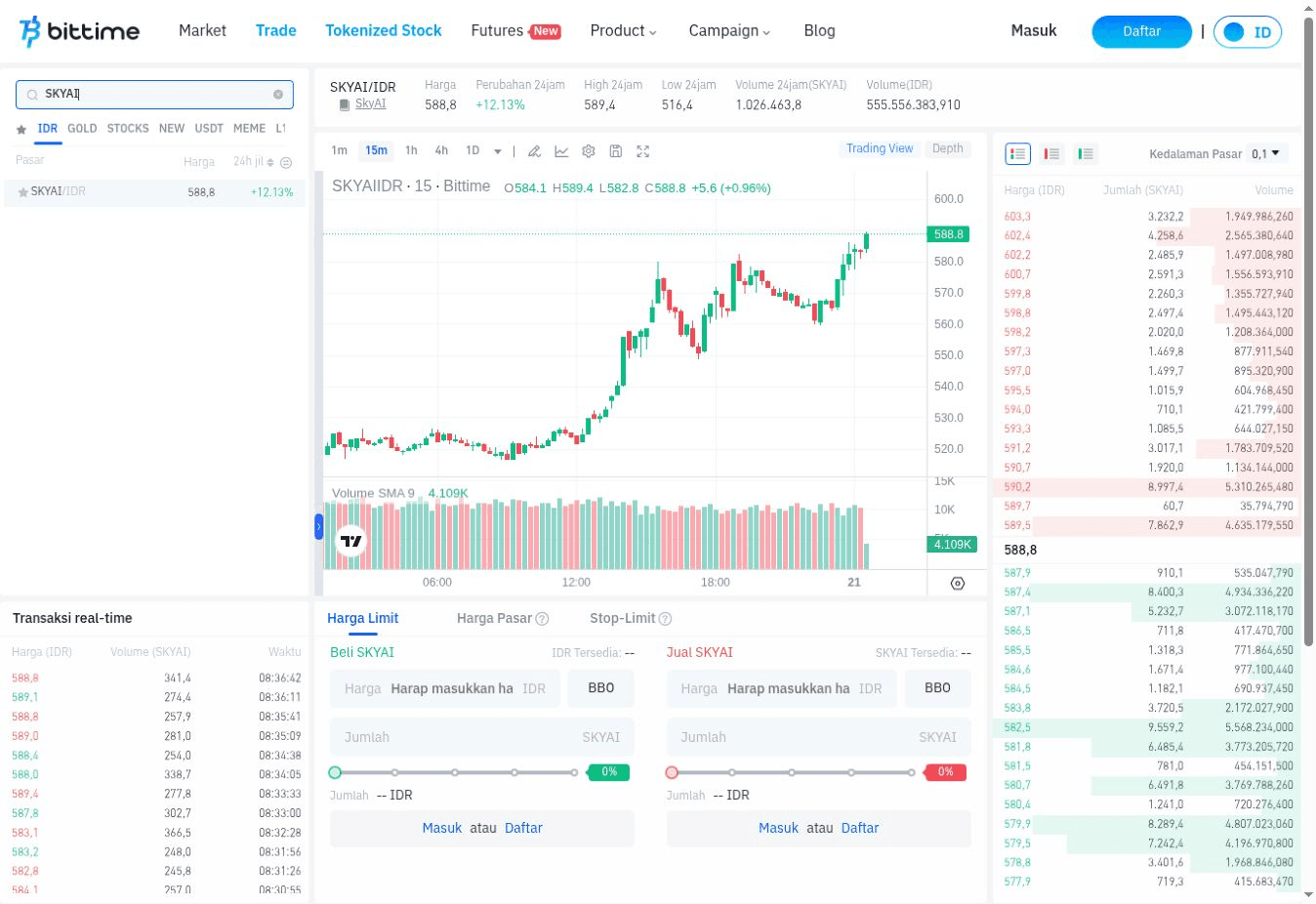Viewport: 1316px width, 904px height.
Task: Click Masuk login in header
Action: pos(1034,31)
